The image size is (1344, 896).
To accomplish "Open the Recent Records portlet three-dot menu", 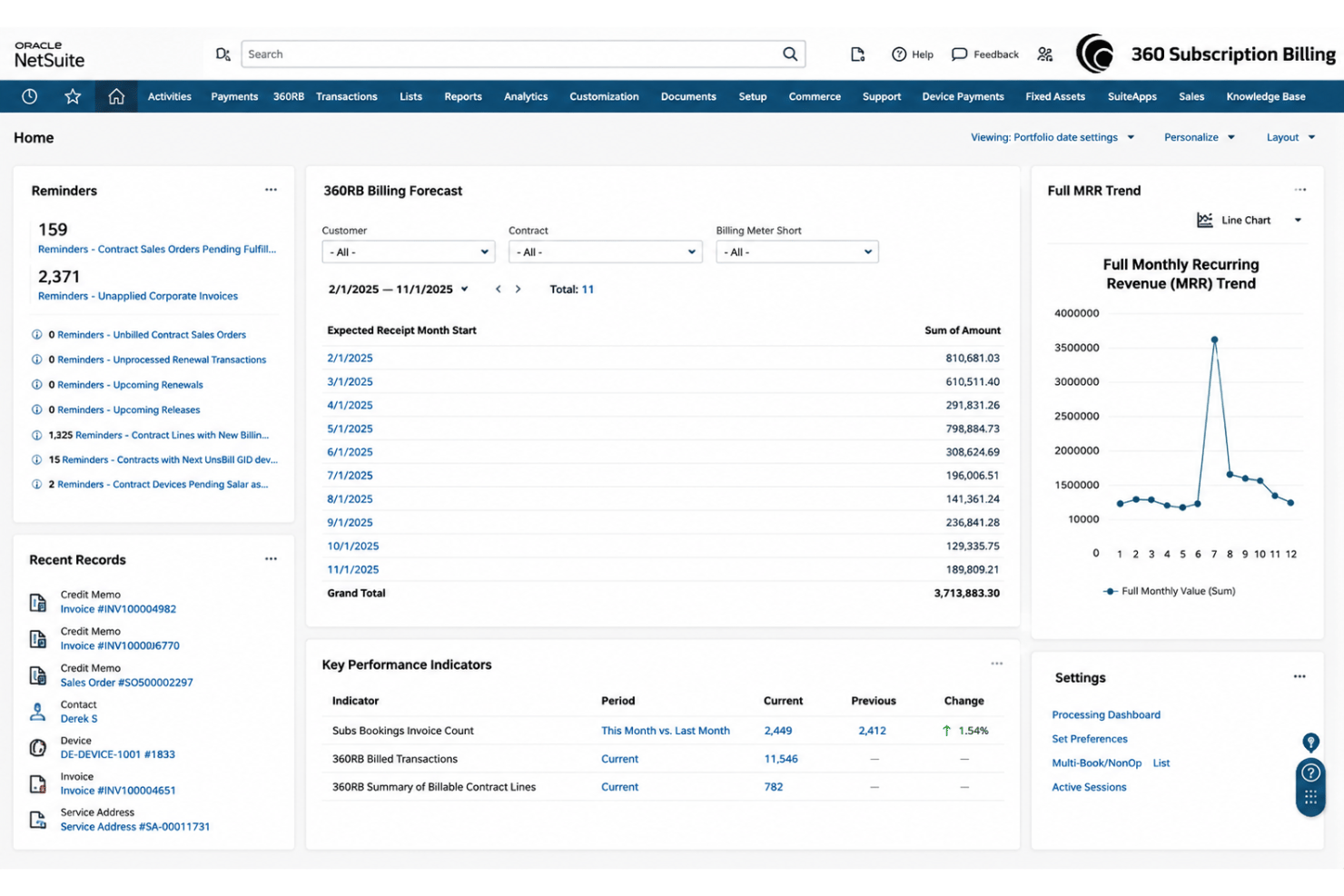I will tap(271, 559).
